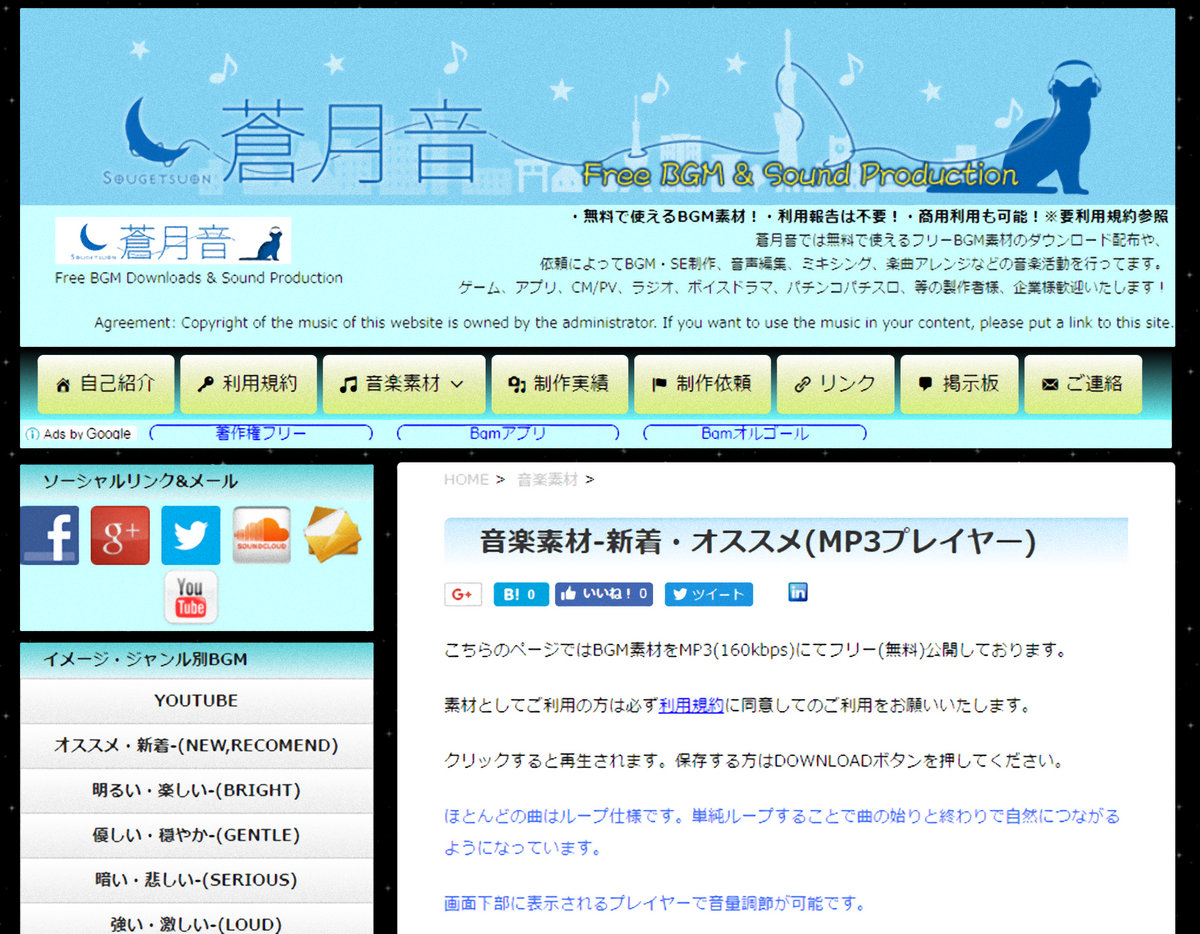Viewport: 1200px width, 934px height.
Task: Select the 明るい・楽しい-(BRIGHT) category
Action: (x=196, y=790)
